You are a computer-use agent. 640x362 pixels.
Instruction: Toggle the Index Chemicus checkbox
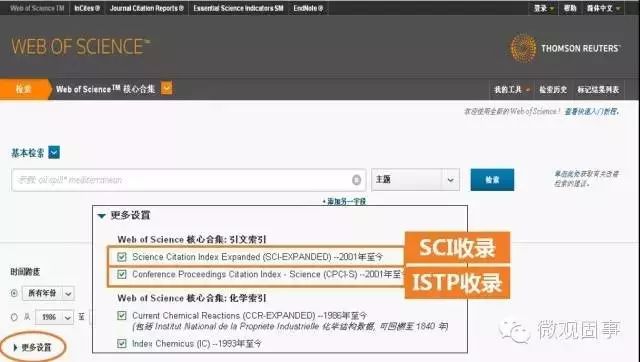[x=122, y=344]
